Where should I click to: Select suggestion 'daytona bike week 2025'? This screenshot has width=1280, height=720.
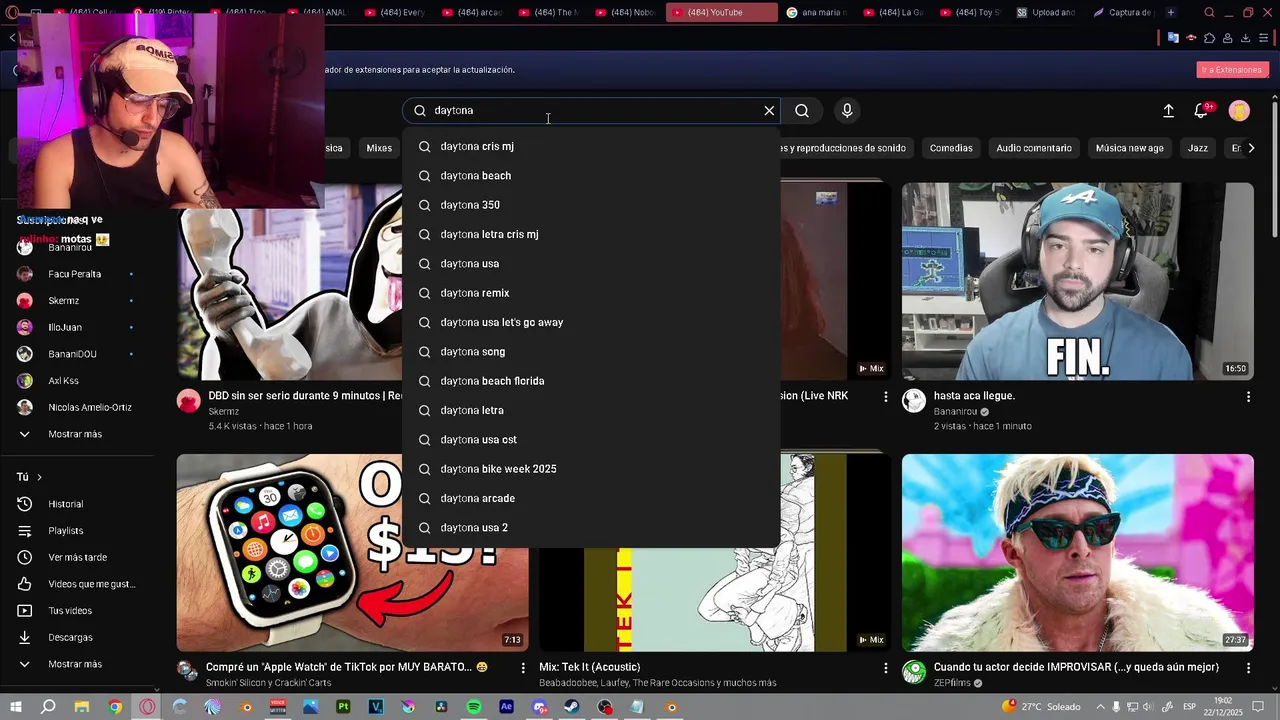click(x=590, y=469)
